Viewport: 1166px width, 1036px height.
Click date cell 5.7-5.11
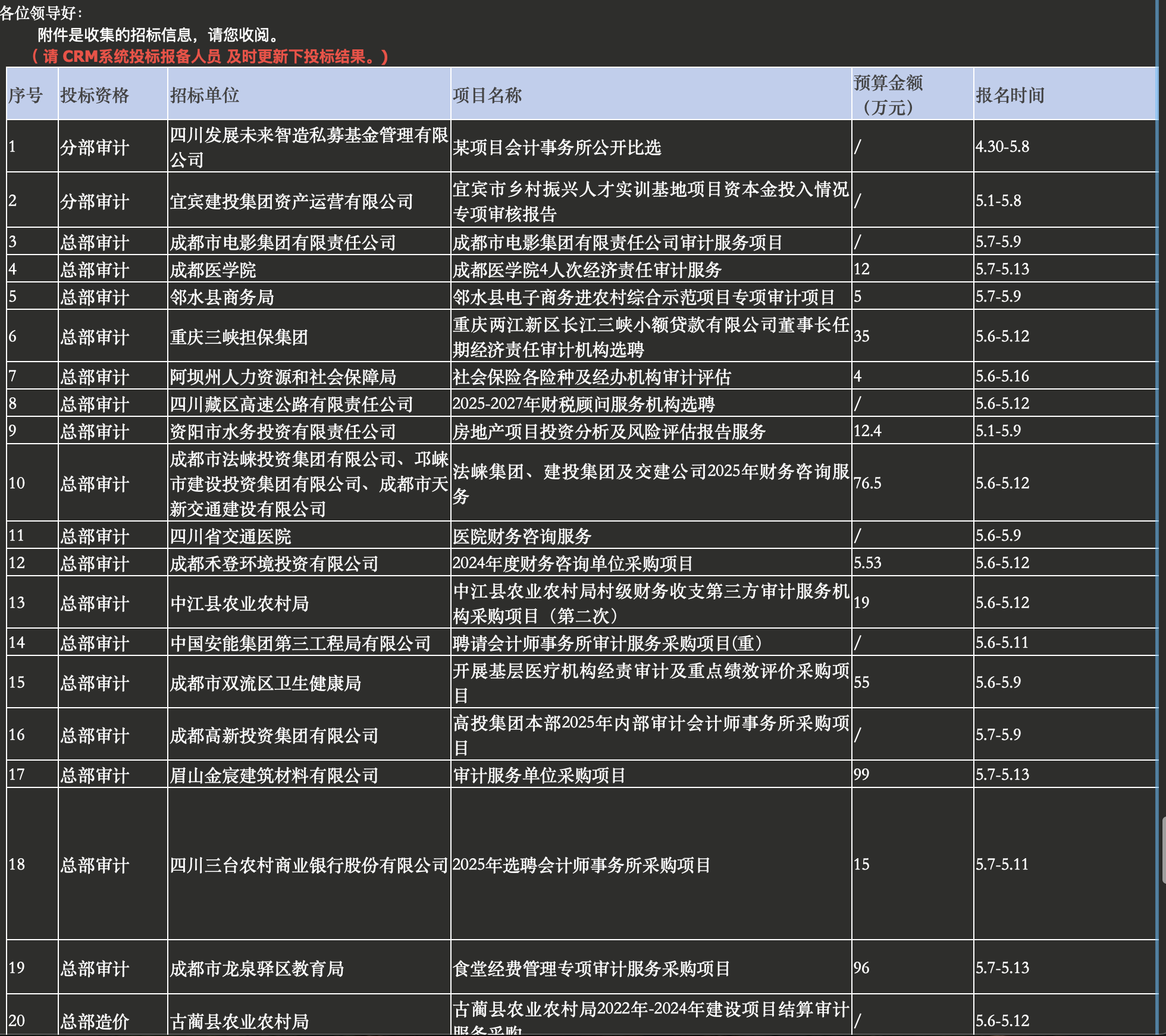[1065, 864]
